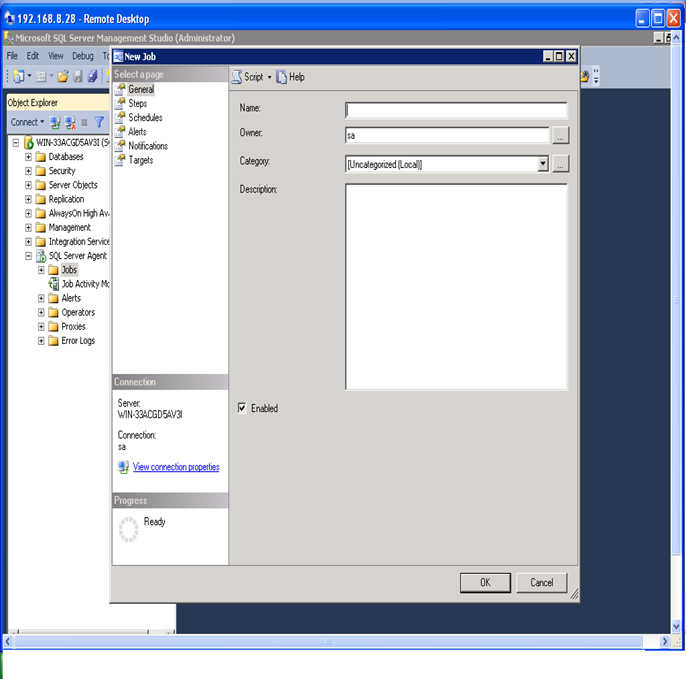Select the Alerts folder in Object Explorer
Image resolution: width=686 pixels, height=679 pixels.
pyautogui.click(x=71, y=298)
